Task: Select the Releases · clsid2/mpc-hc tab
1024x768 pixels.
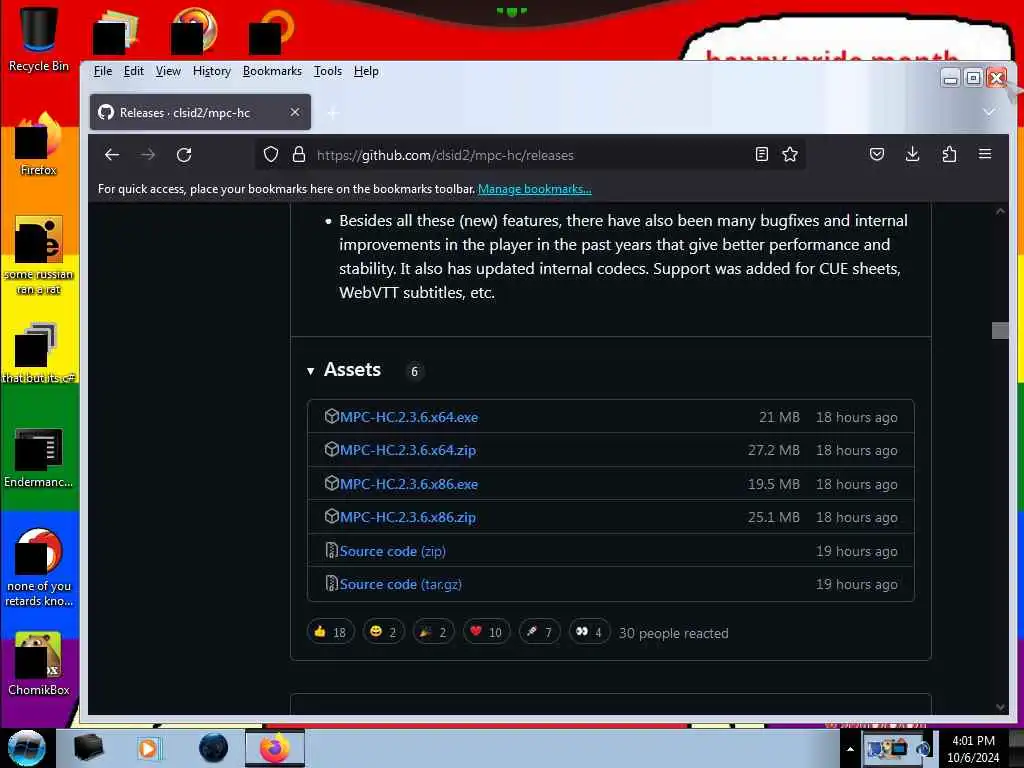Action: [x=200, y=112]
